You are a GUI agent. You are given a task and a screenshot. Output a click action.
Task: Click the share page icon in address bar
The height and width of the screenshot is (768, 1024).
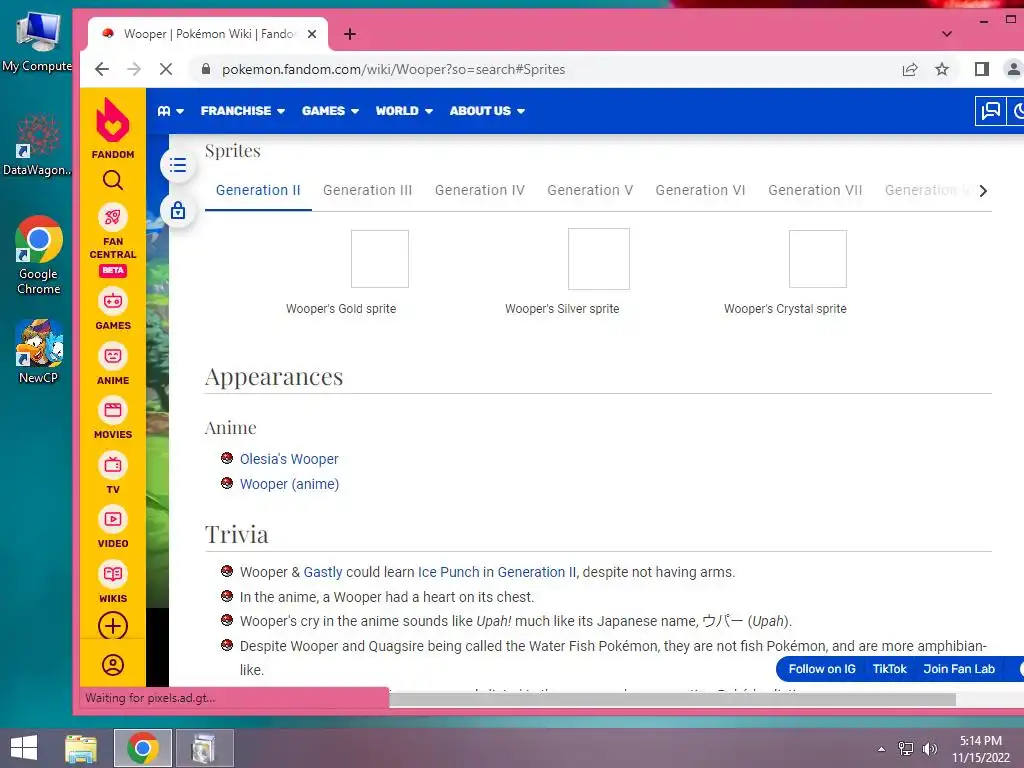(910, 69)
